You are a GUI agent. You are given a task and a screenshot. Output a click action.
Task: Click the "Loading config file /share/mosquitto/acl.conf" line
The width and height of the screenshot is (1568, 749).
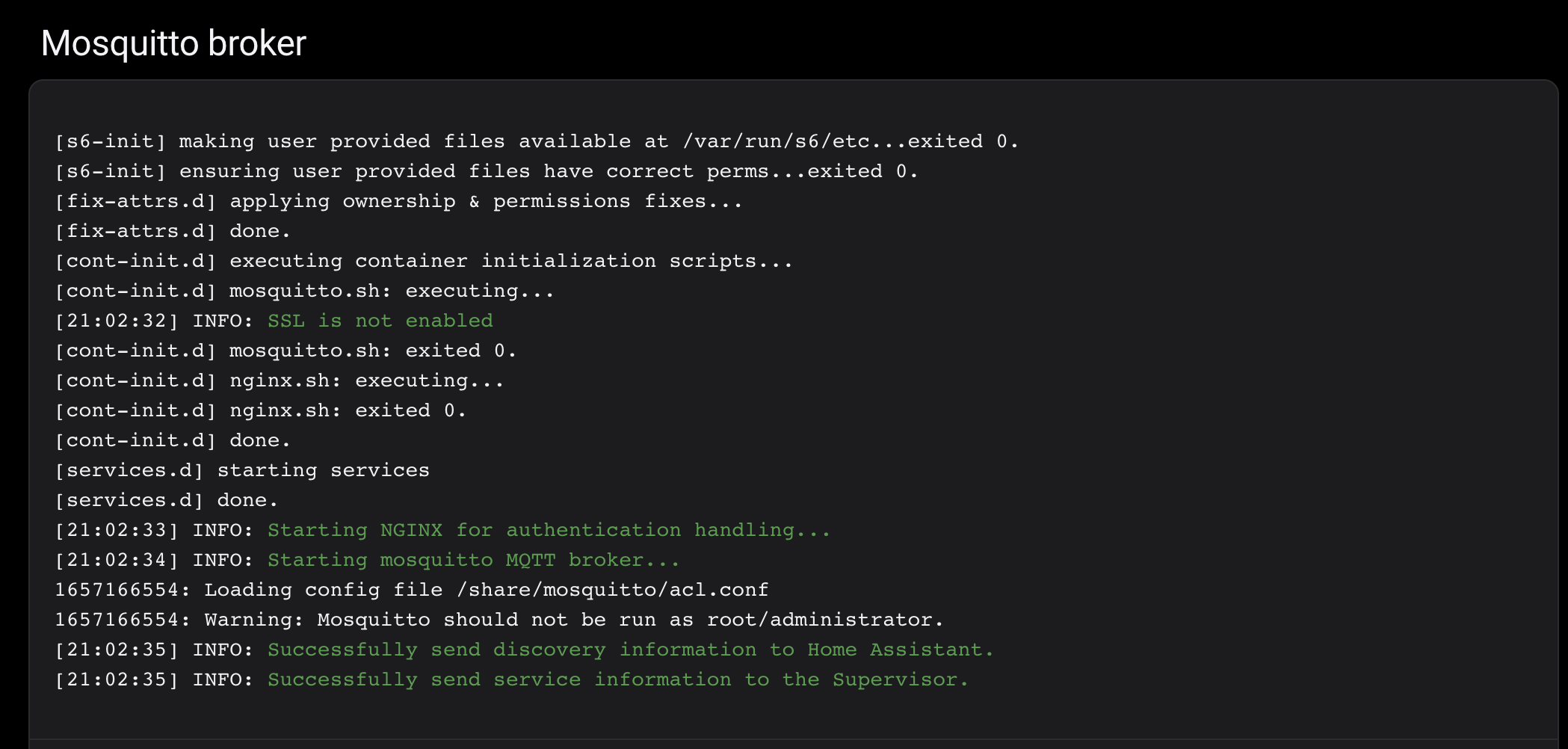412,590
